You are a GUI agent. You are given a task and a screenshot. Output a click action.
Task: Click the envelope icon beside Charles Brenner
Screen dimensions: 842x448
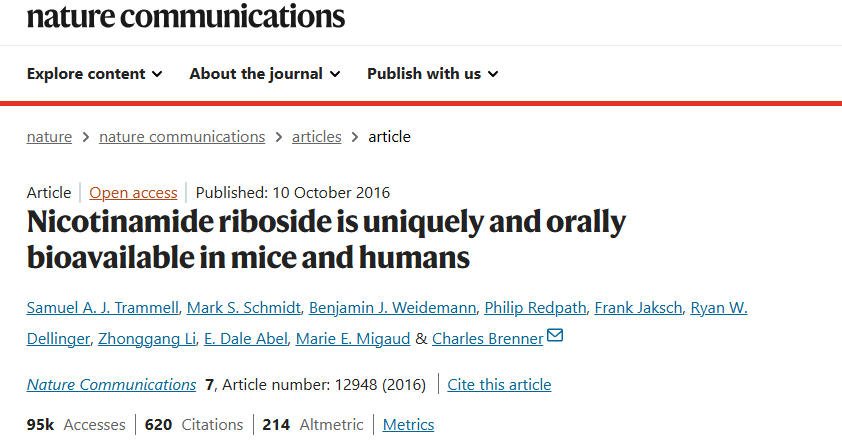tap(555, 337)
